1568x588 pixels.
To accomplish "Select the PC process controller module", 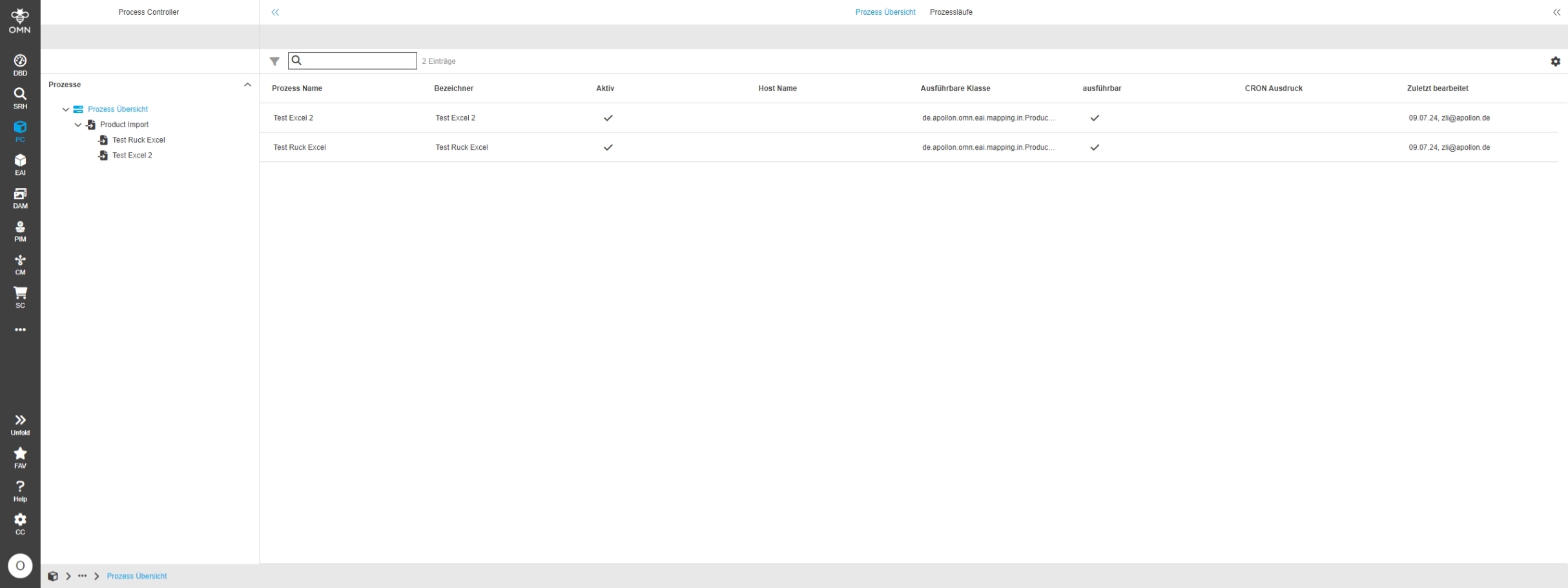I will click(20, 132).
